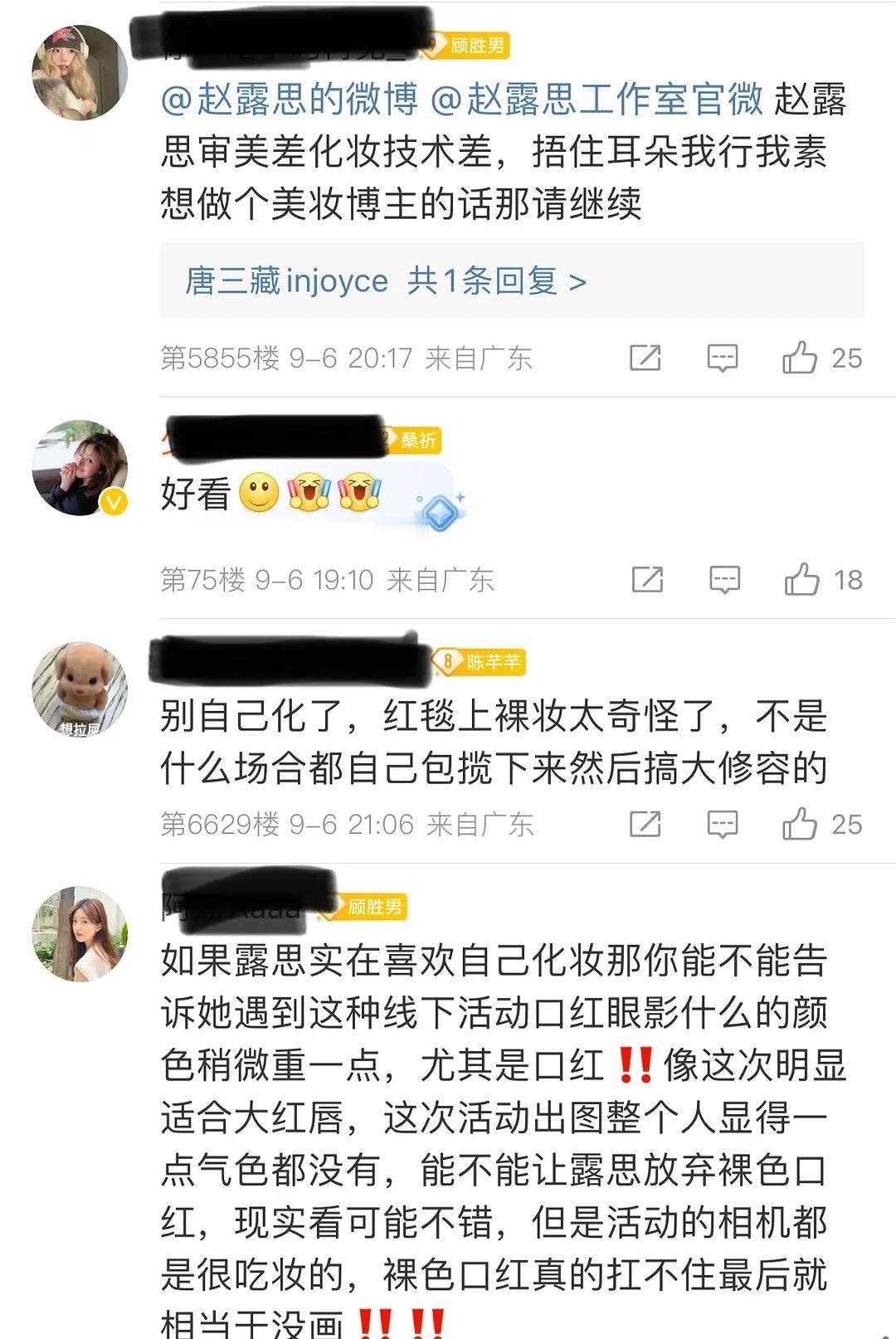Open the verified second commenter's avatar
Image resolution: width=896 pixels, height=1339 pixels.
click(80, 467)
